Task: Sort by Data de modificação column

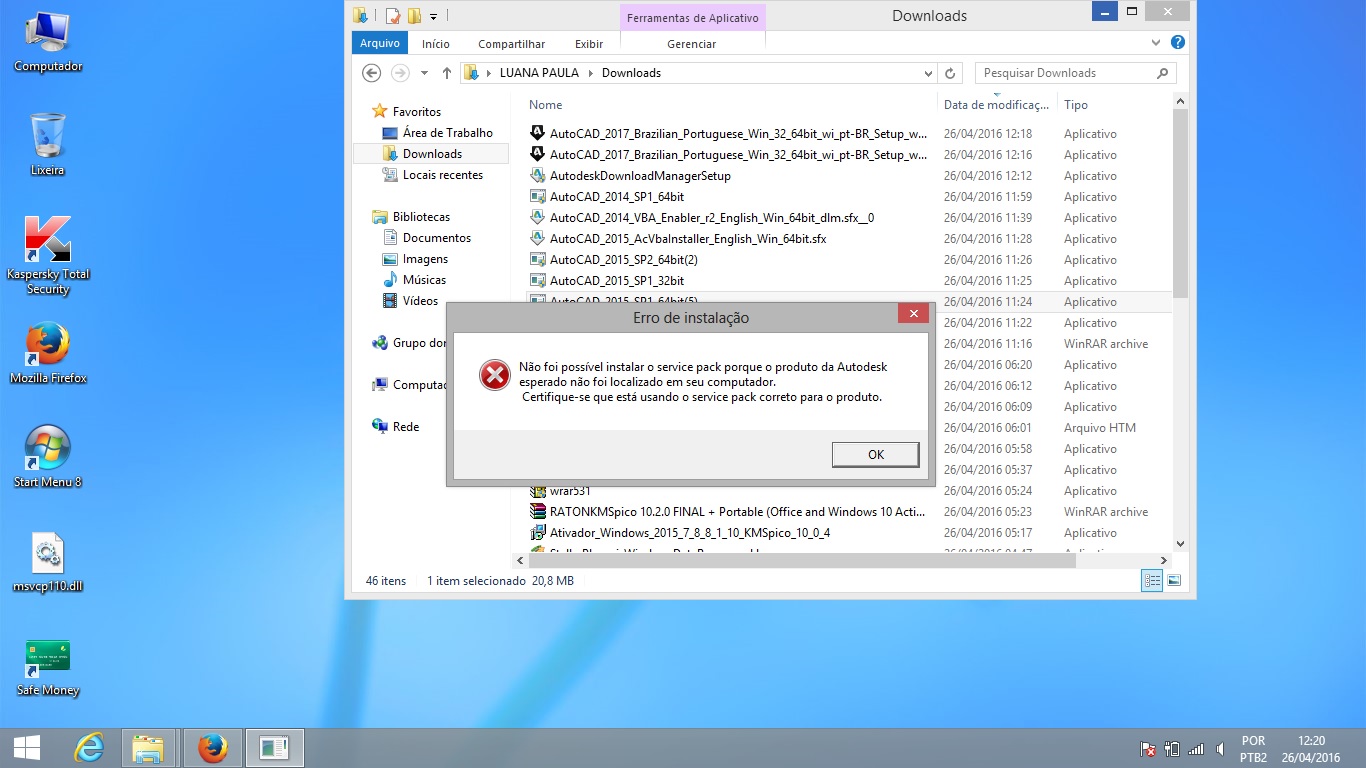Action: [996, 105]
